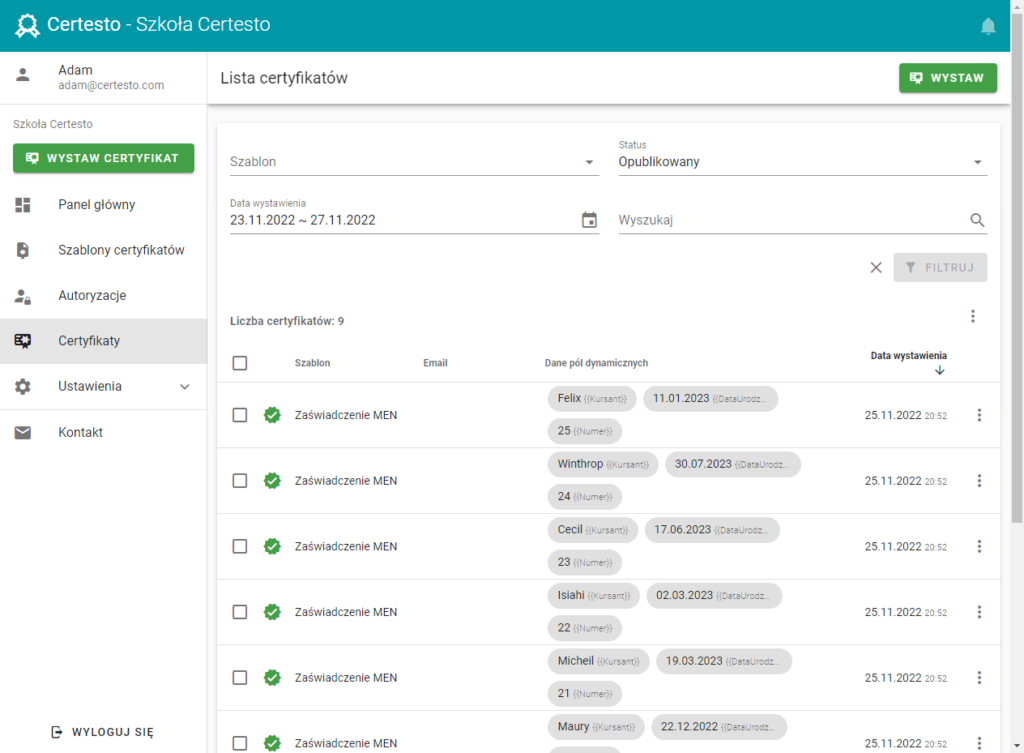This screenshot has width=1024, height=753.
Task: Click the Cecil Kursant chip
Action: pos(592,530)
